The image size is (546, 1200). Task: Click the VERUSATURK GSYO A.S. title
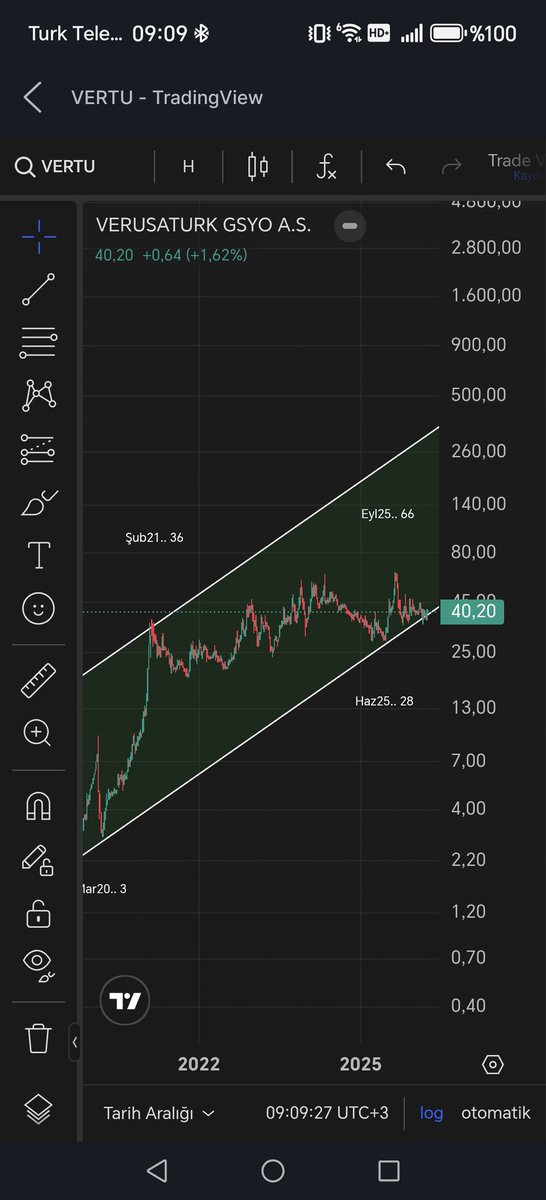click(203, 225)
